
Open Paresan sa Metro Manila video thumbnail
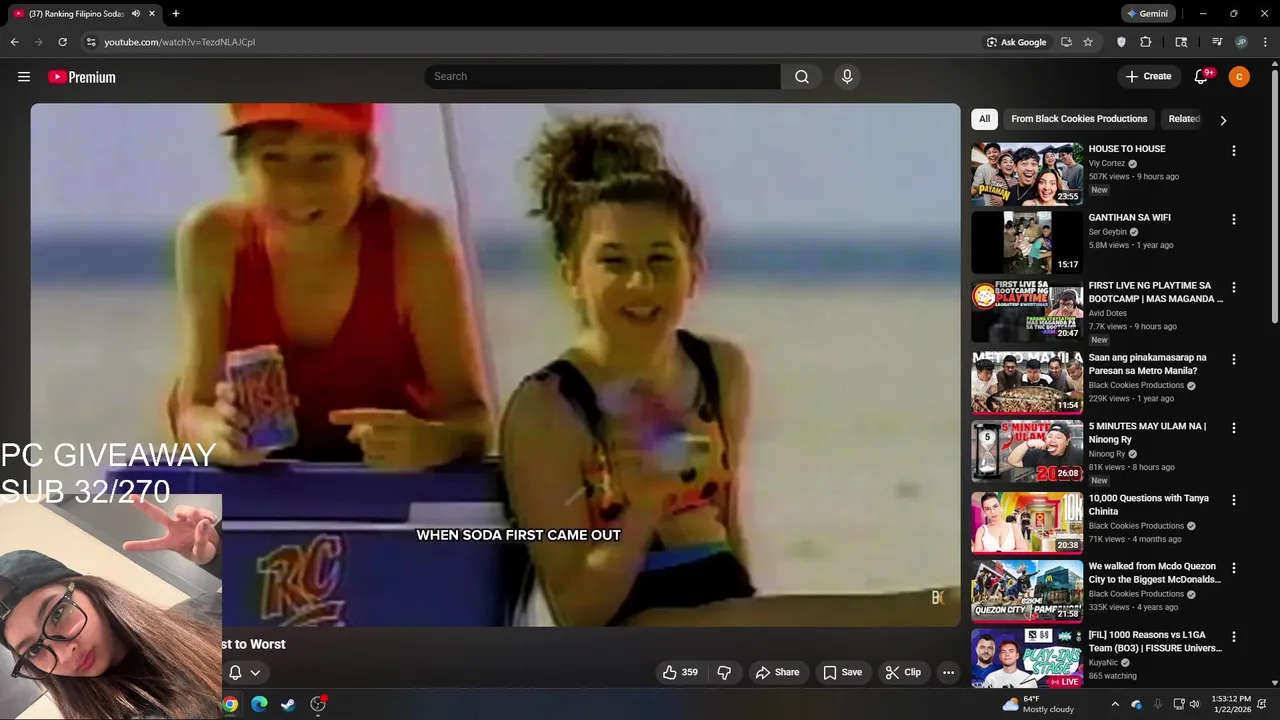pyautogui.click(x=1027, y=382)
